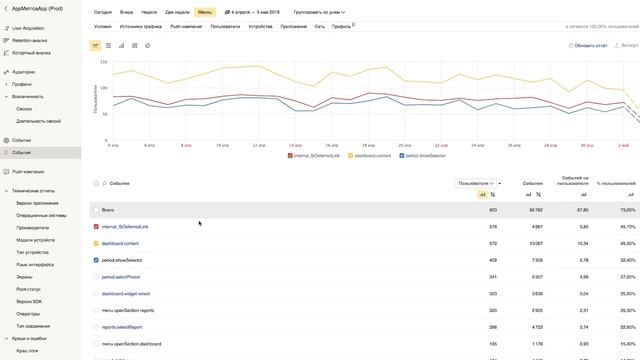Uncheck dashboard.content row checkbox
This screenshot has height=360, width=640.
(96, 243)
